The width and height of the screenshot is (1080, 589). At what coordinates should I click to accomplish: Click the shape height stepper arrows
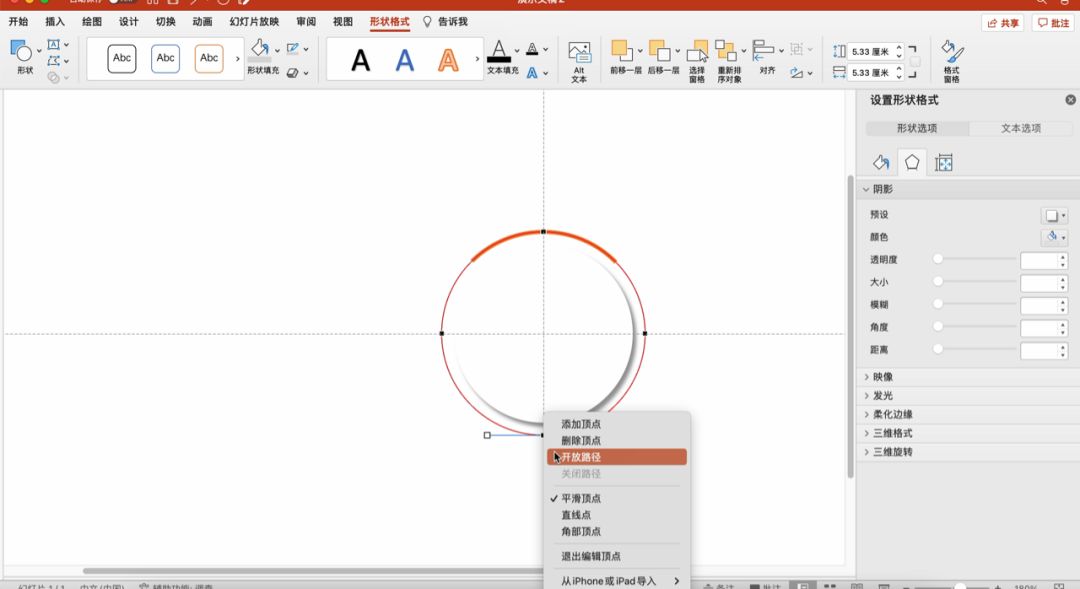(899, 52)
